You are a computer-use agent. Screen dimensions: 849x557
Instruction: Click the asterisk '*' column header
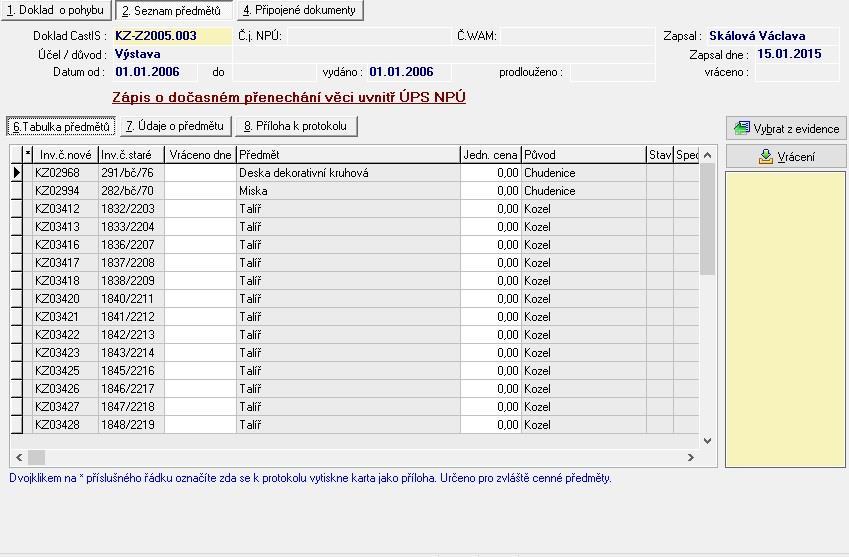tap(28, 155)
